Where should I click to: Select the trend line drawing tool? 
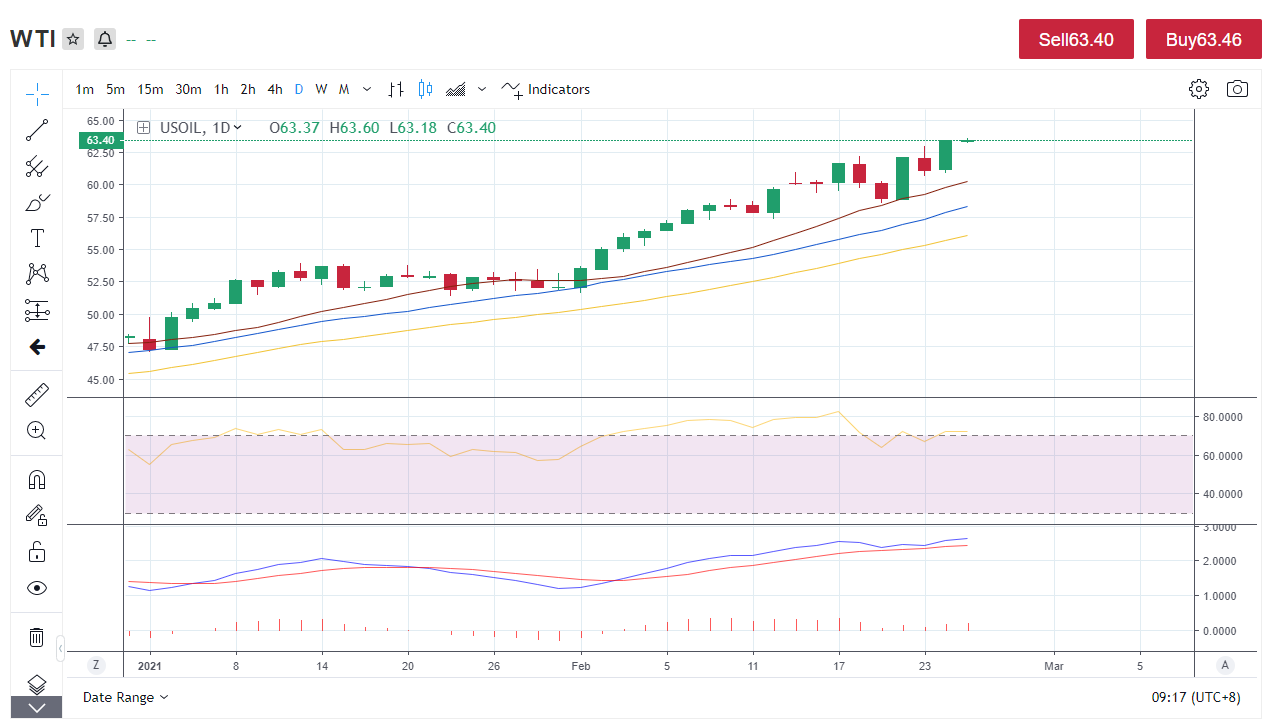tap(37, 130)
